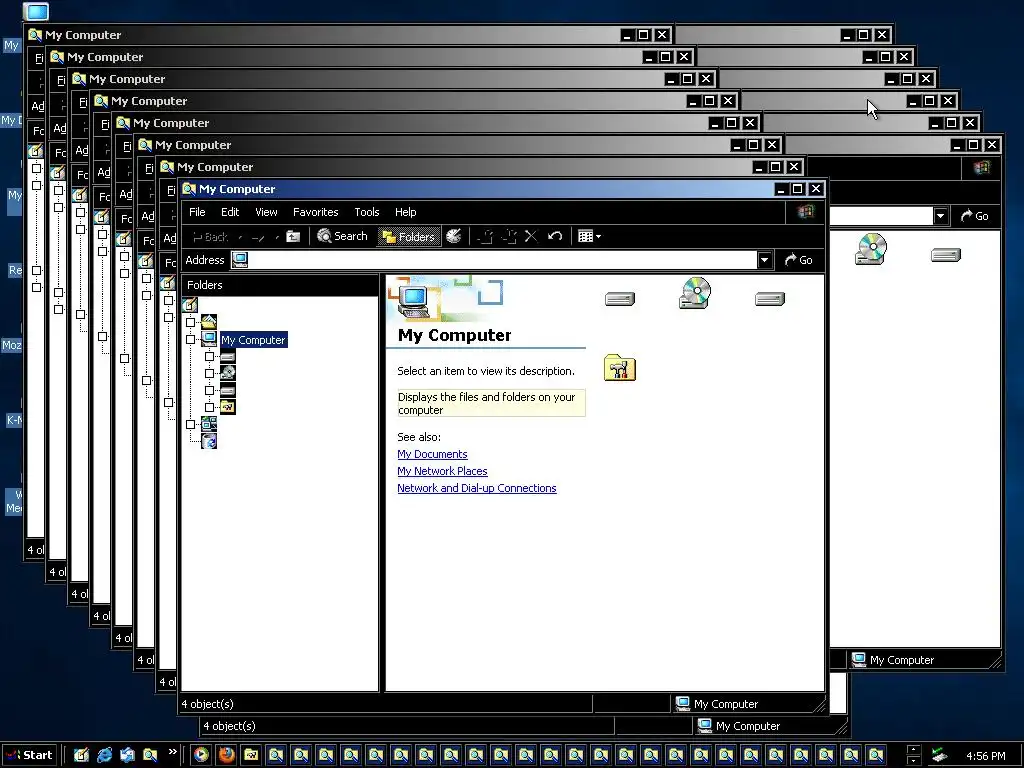Click the Delete X toolbar icon
1024x768 pixels.
(x=531, y=236)
